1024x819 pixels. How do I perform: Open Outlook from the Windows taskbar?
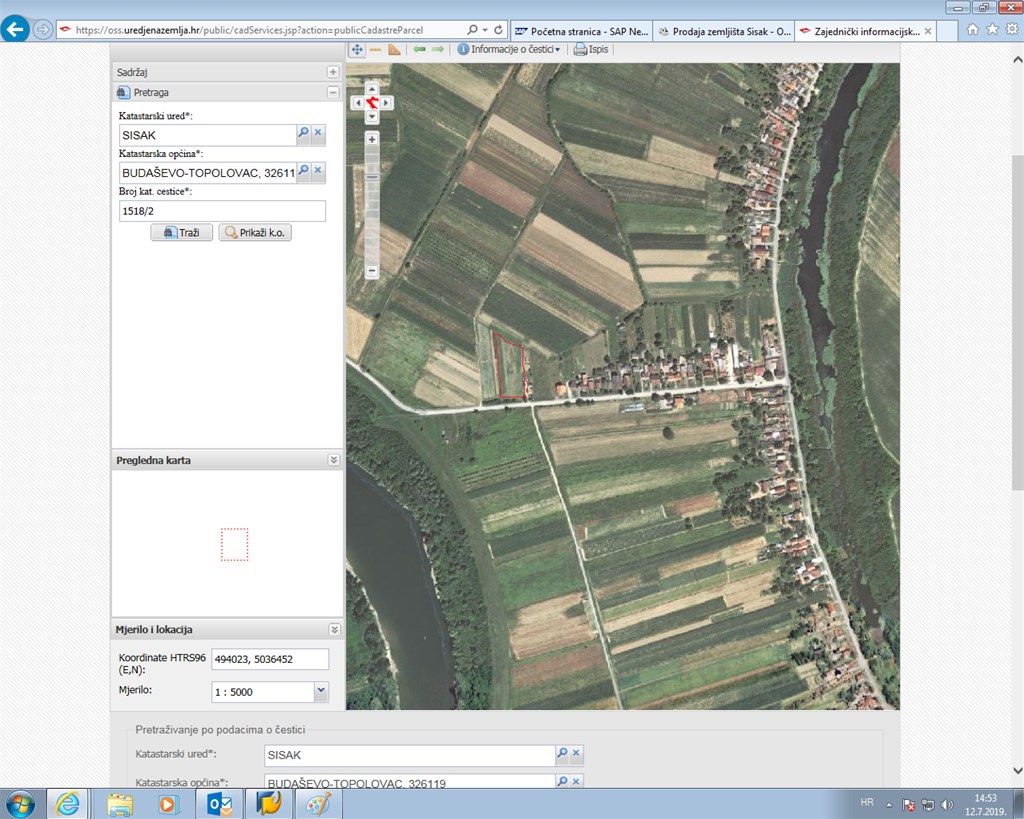tap(219, 803)
